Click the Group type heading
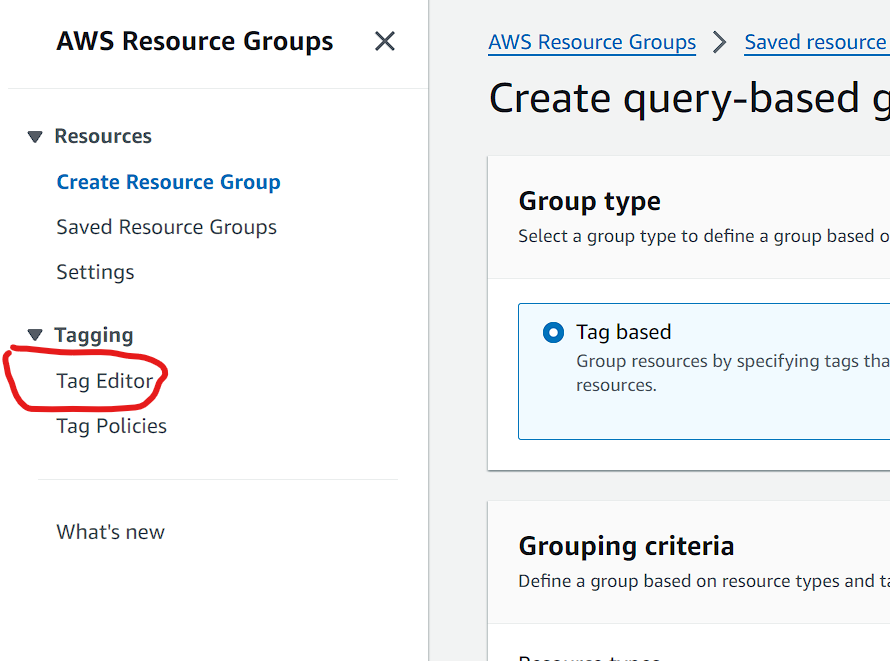Image resolution: width=890 pixels, height=661 pixels. point(590,201)
